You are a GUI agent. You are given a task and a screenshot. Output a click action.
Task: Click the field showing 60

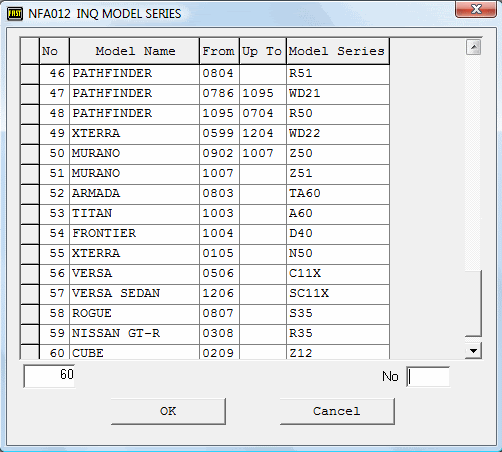[x=49, y=376]
